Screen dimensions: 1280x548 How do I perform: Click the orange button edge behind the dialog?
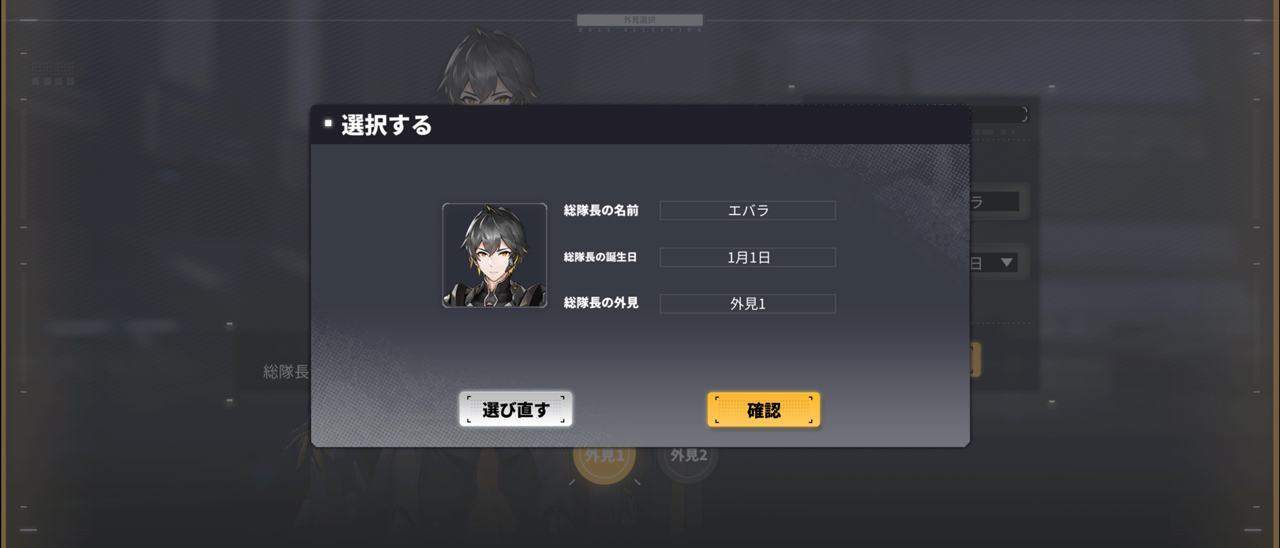(976, 360)
